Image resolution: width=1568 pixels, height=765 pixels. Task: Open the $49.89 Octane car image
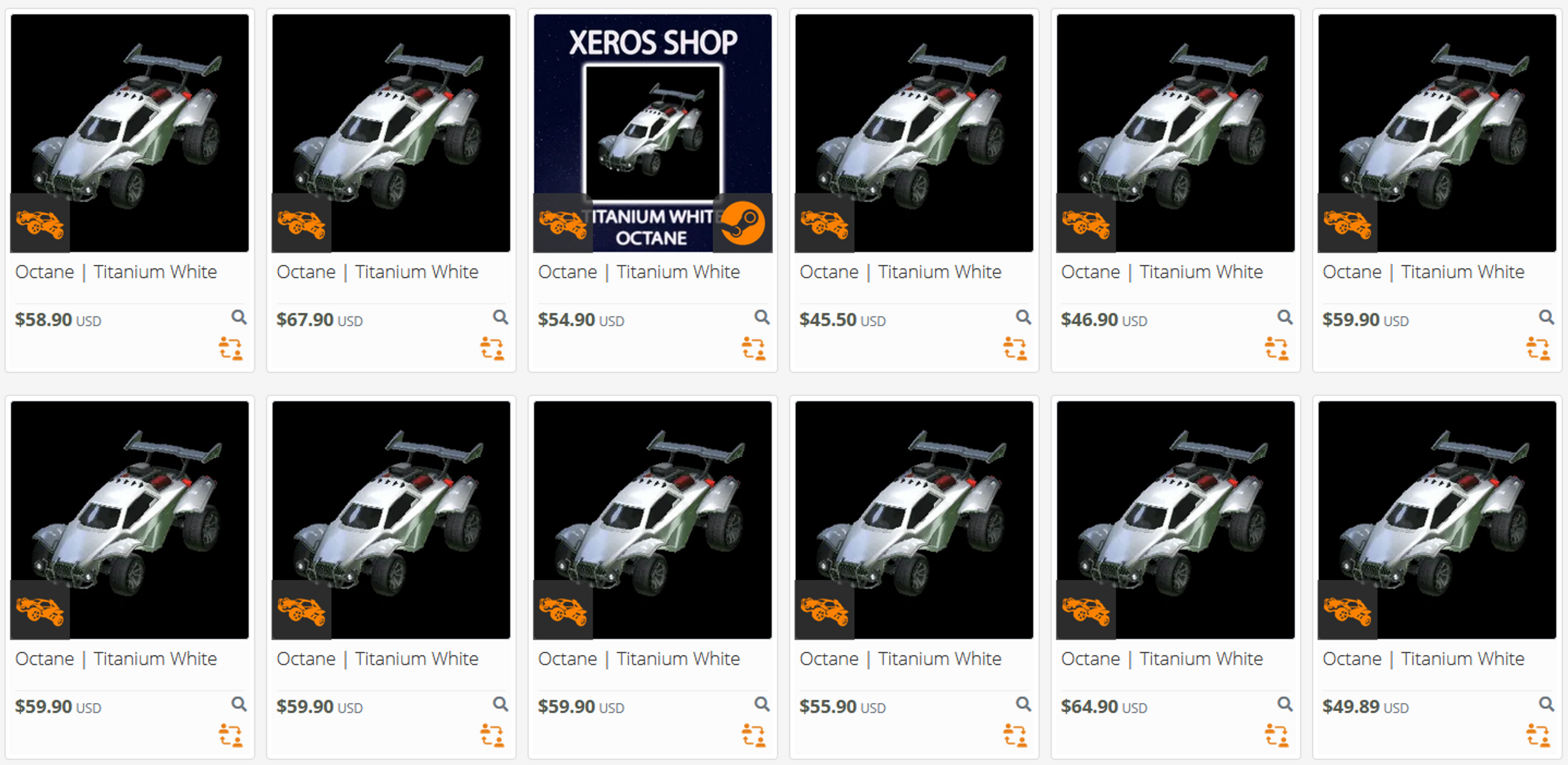1437,520
